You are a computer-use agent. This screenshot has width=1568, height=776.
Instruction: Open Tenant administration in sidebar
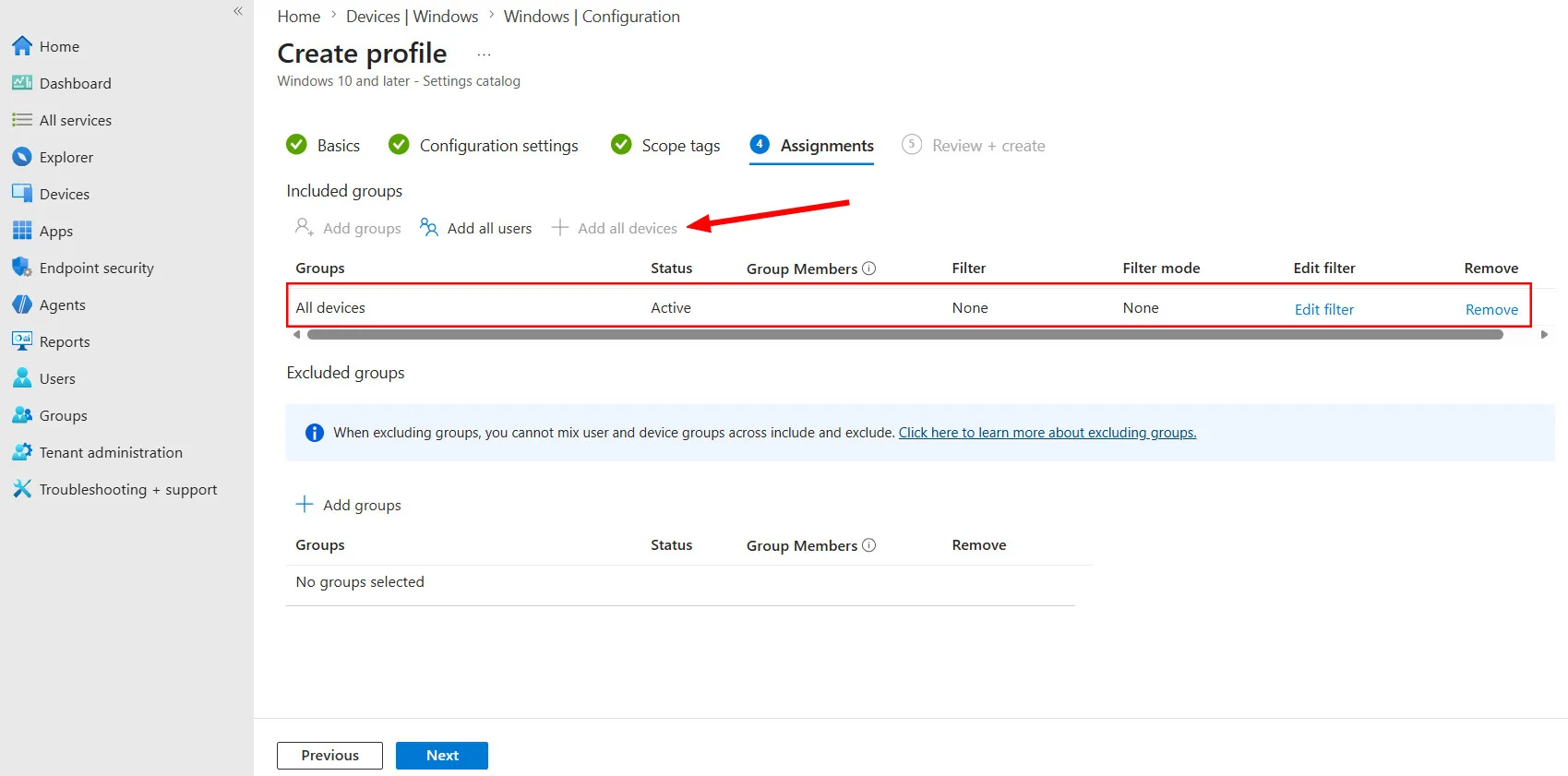point(111,452)
